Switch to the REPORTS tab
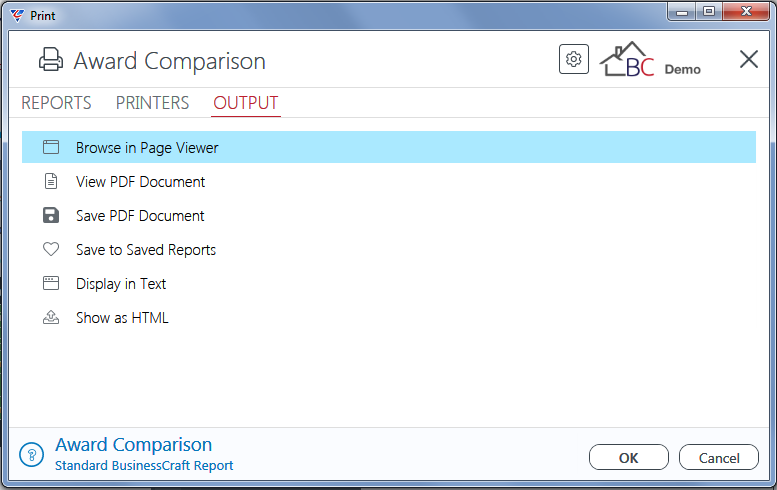Screen dimensions: 777x490 point(56,103)
